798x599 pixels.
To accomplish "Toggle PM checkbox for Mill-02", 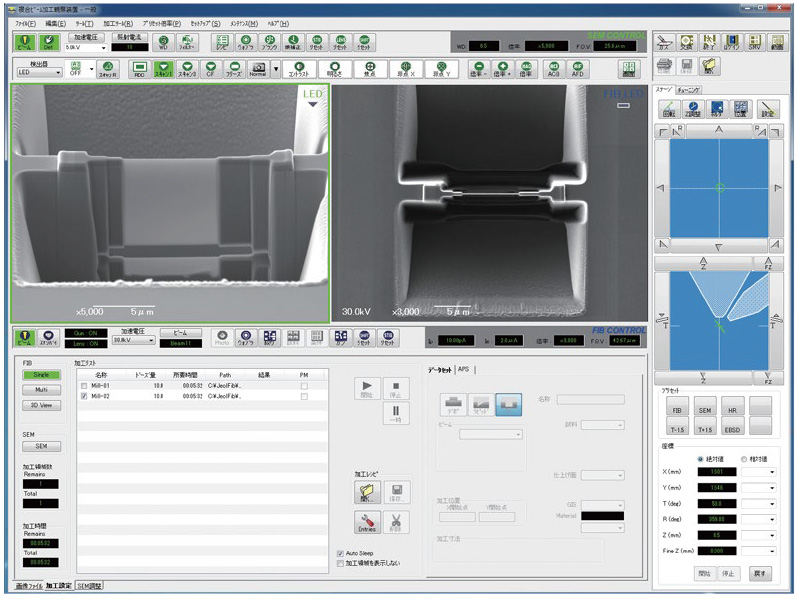I will click(304, 396).
